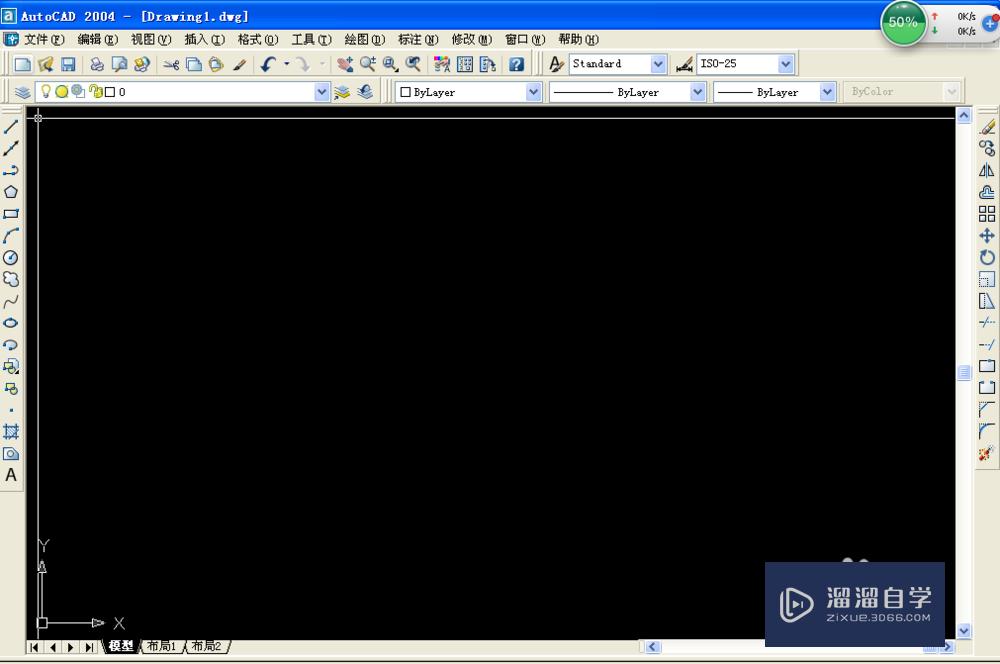This screenshot has height=664, width=1000.
Task: Toggle the lock on layer 0
Action: click(x=94, y=91)
